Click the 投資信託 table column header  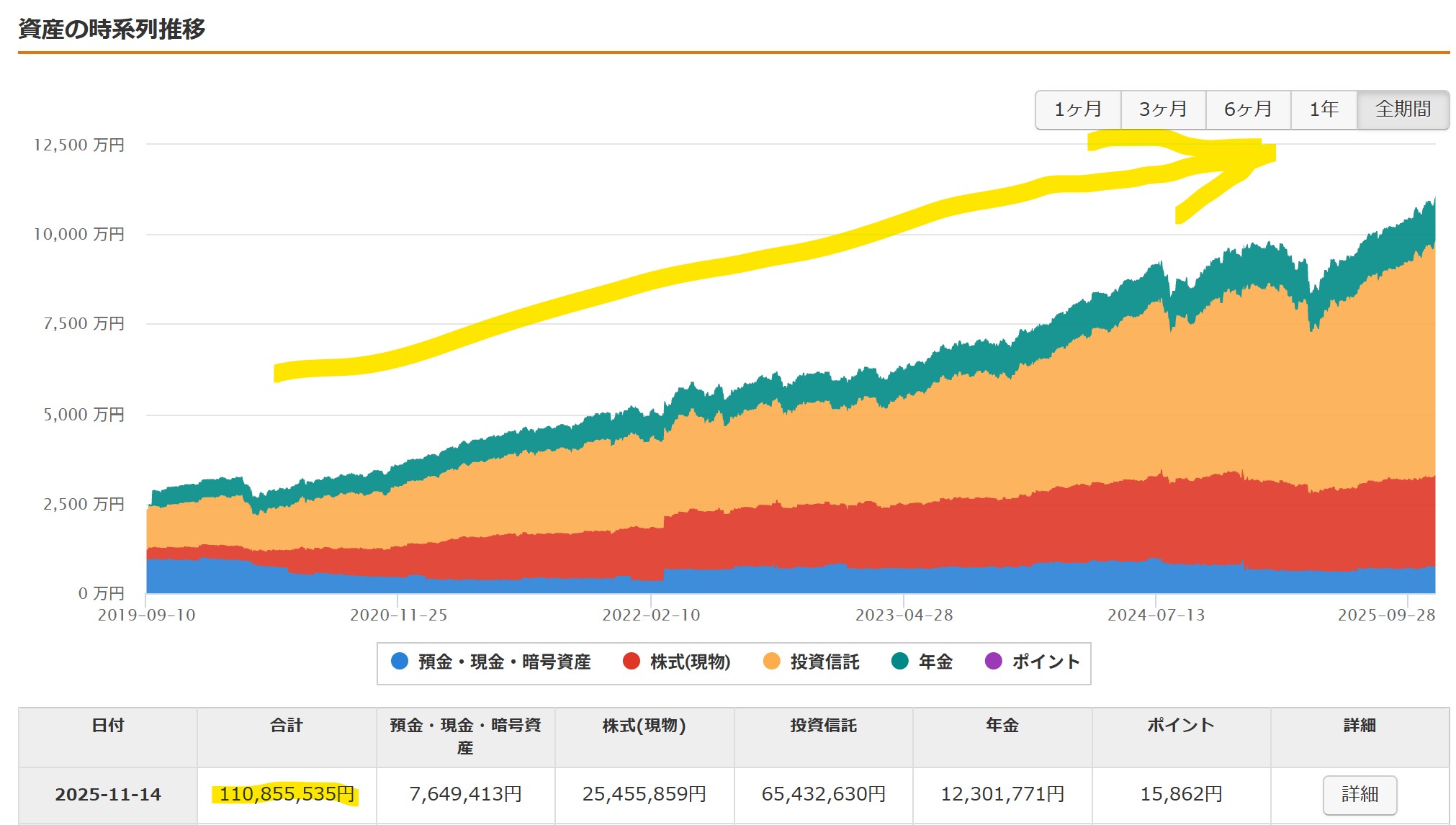point(823,726)
